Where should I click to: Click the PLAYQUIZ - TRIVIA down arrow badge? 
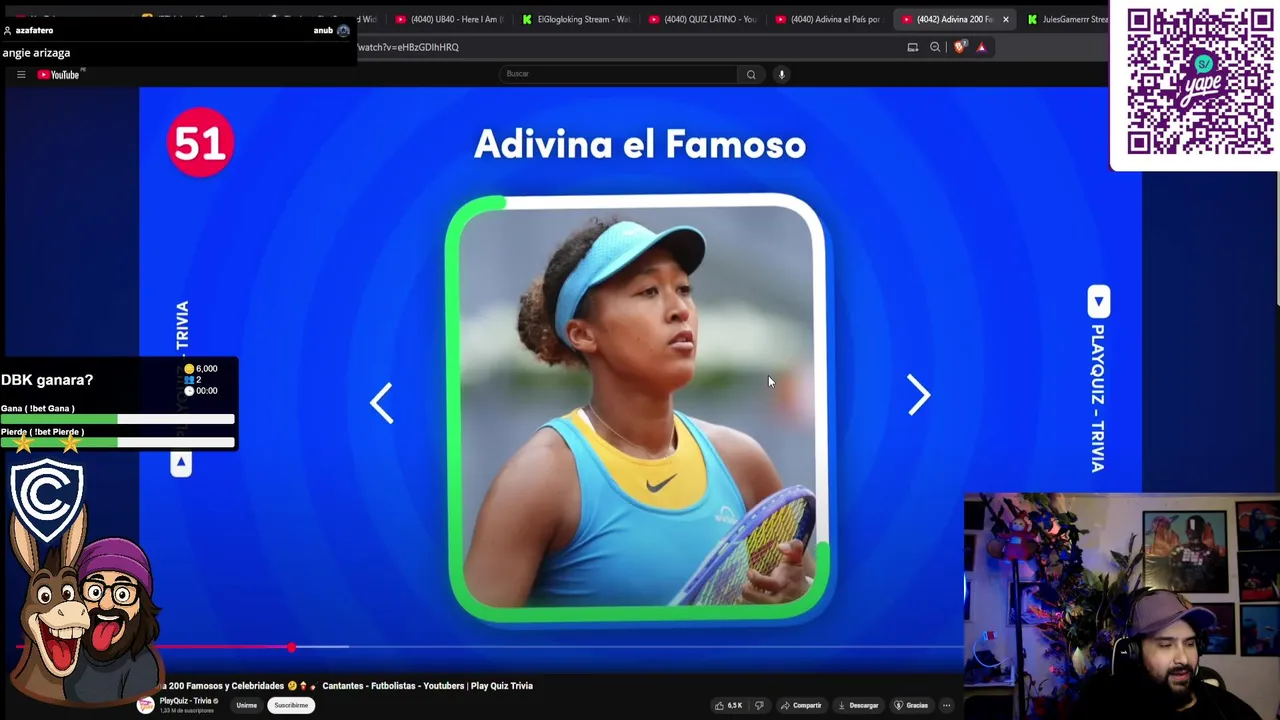click(1098, 302)
